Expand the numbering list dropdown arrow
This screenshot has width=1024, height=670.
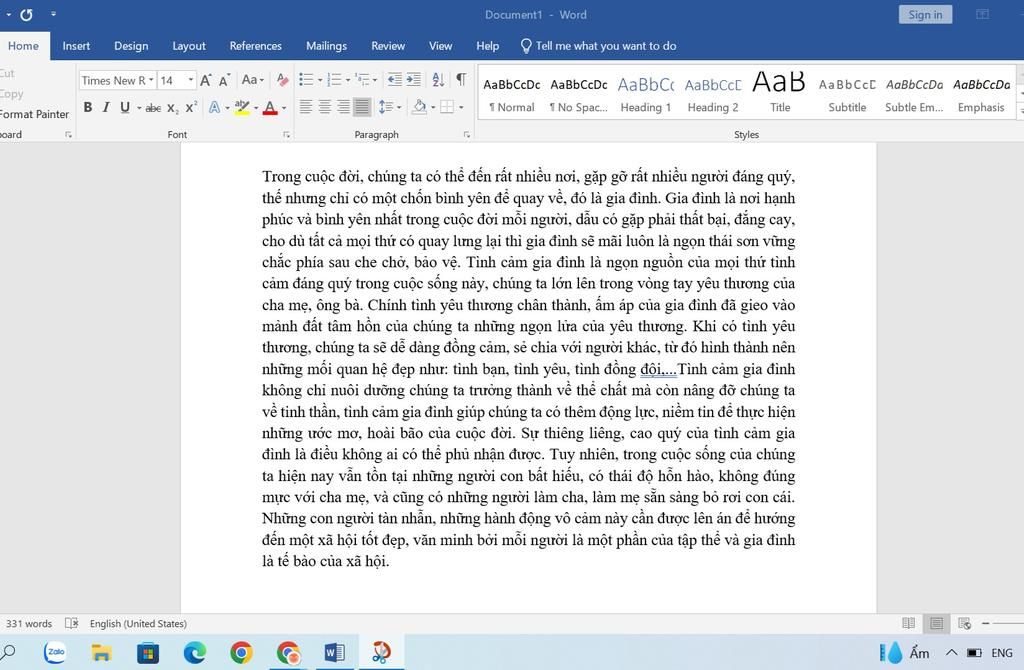click(x=347, y=80)
